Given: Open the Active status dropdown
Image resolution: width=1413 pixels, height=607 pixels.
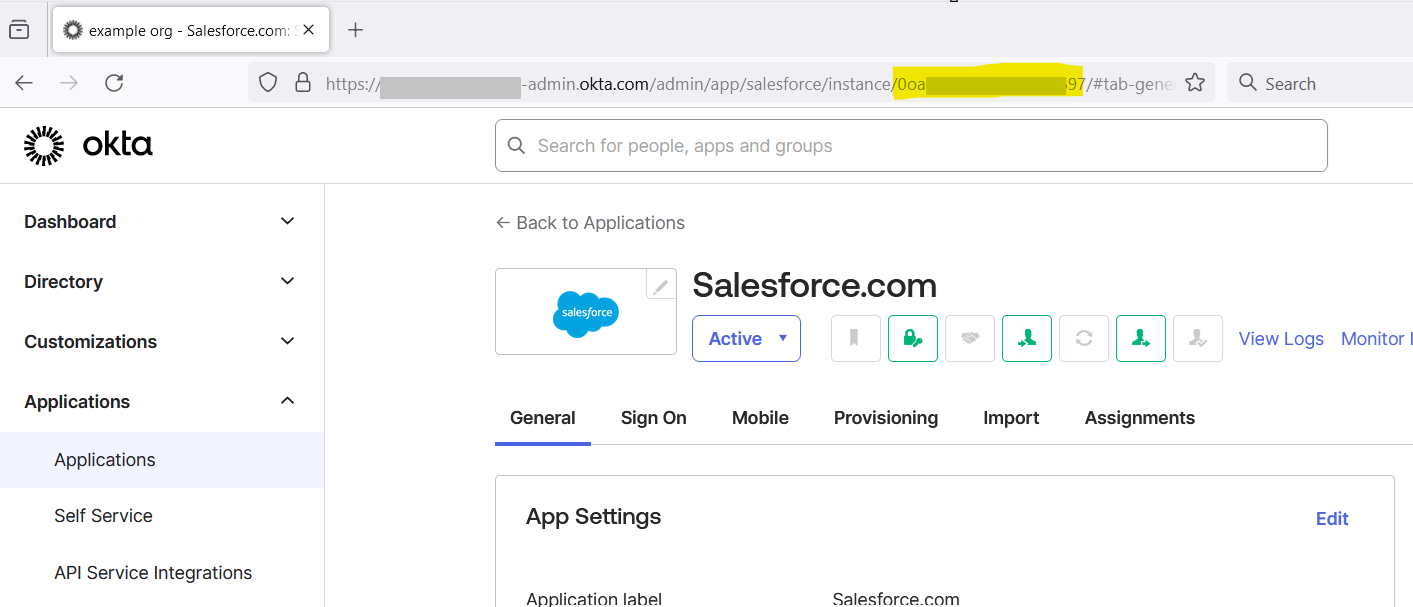Looking at the screenshot, I should [x=746, y=338].
